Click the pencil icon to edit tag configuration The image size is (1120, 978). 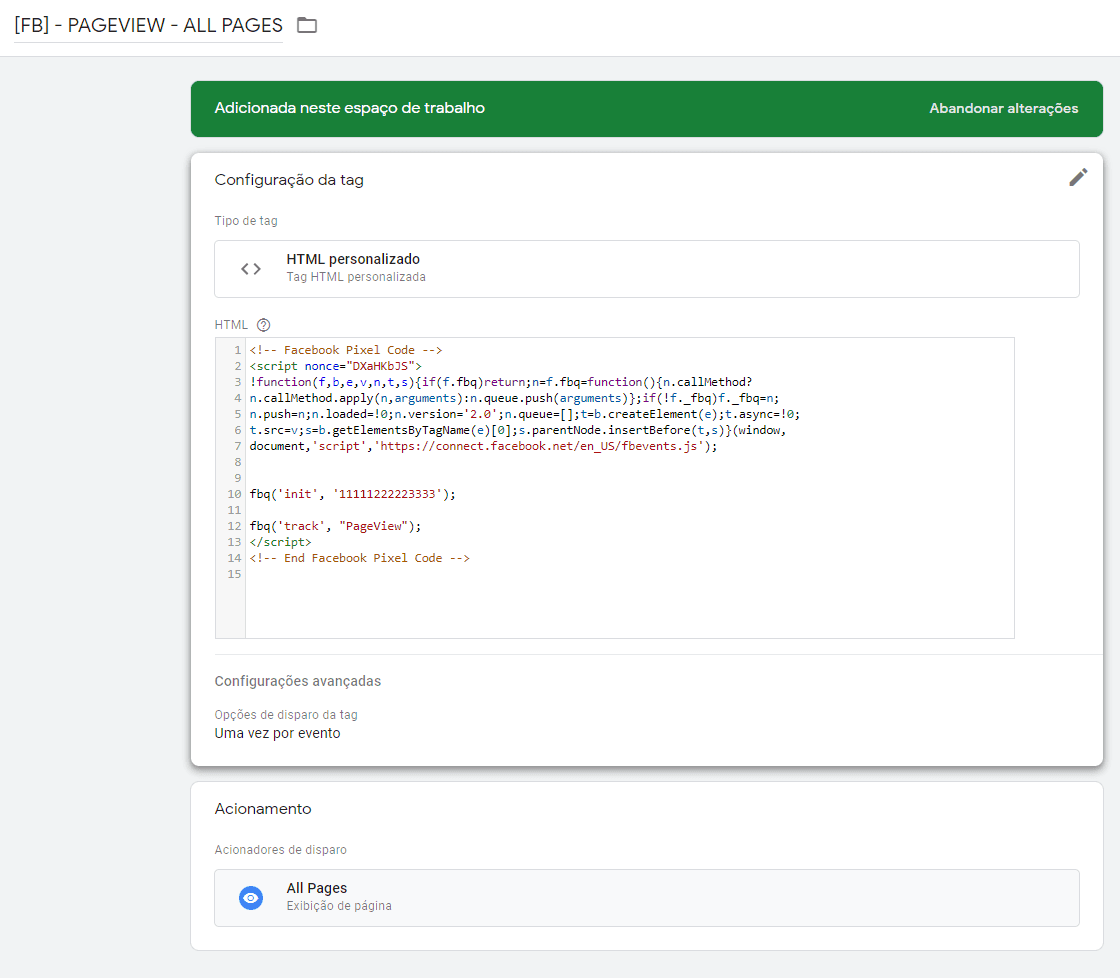tap(1078, 177)
